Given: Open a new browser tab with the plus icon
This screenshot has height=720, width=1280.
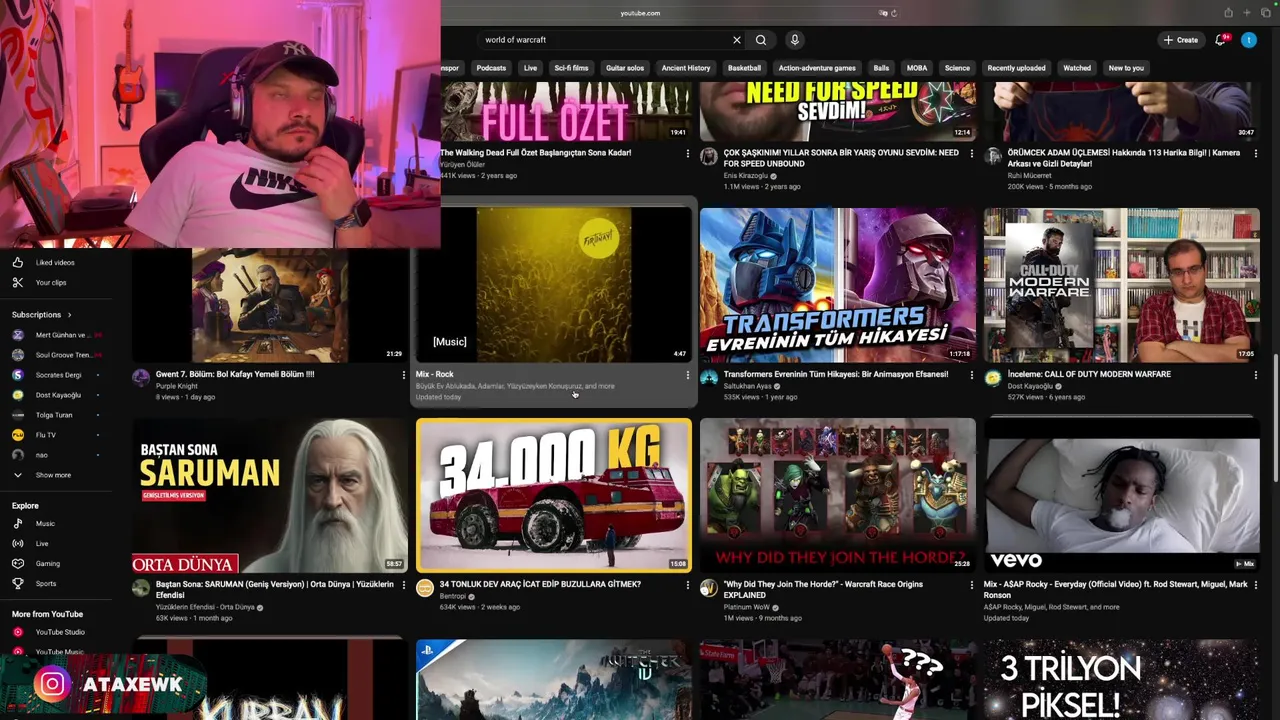Looking at the screenshot, I should pyautogui.click(x=1247, y=13).
